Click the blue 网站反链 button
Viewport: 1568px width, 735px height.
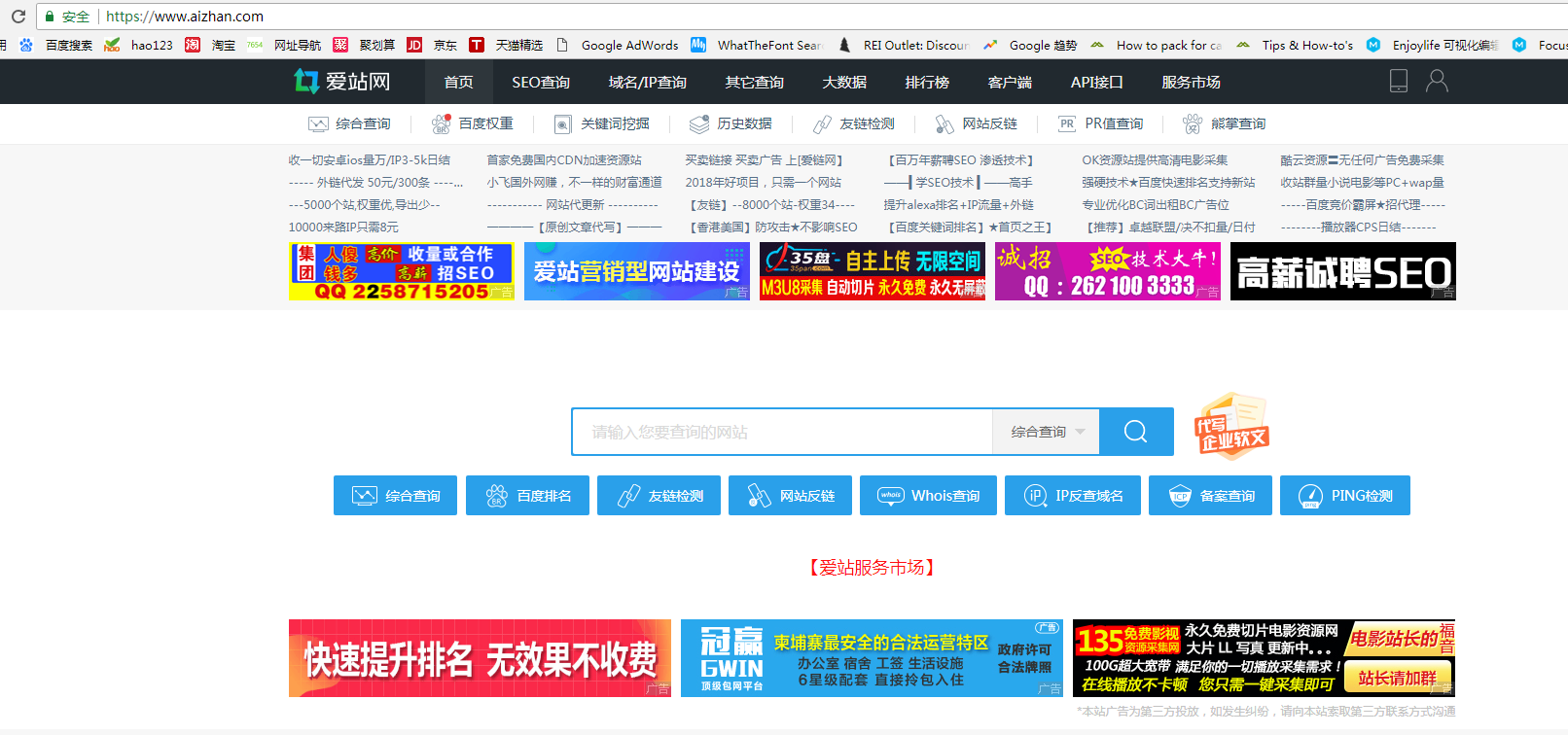790,496
